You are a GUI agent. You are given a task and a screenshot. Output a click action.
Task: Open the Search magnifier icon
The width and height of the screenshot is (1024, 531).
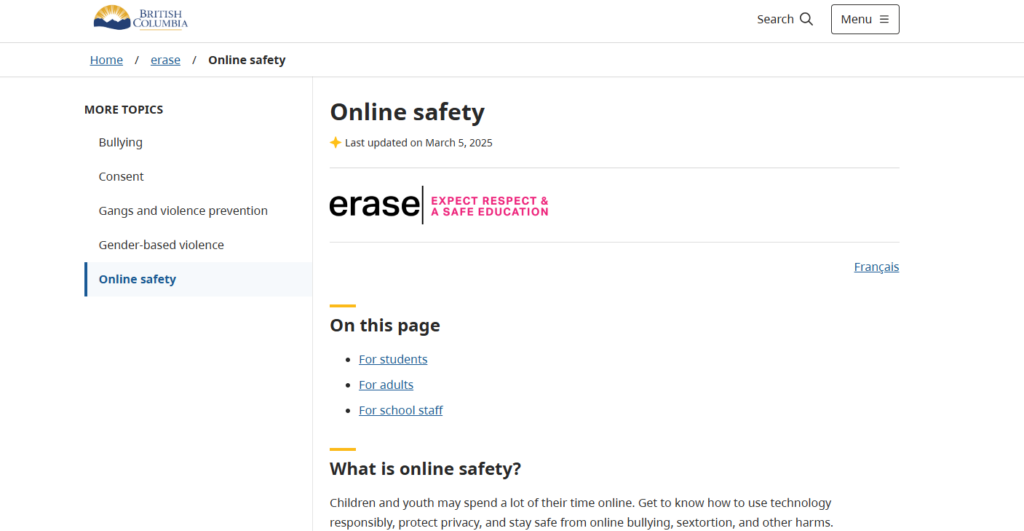click(x=807, y=19)
